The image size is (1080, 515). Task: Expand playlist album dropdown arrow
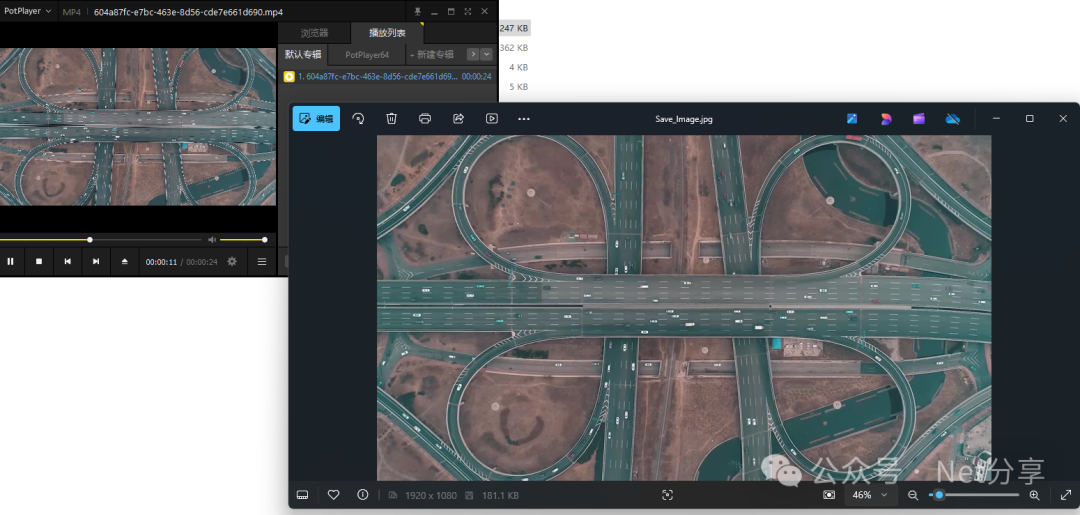[x=486, y=54]
